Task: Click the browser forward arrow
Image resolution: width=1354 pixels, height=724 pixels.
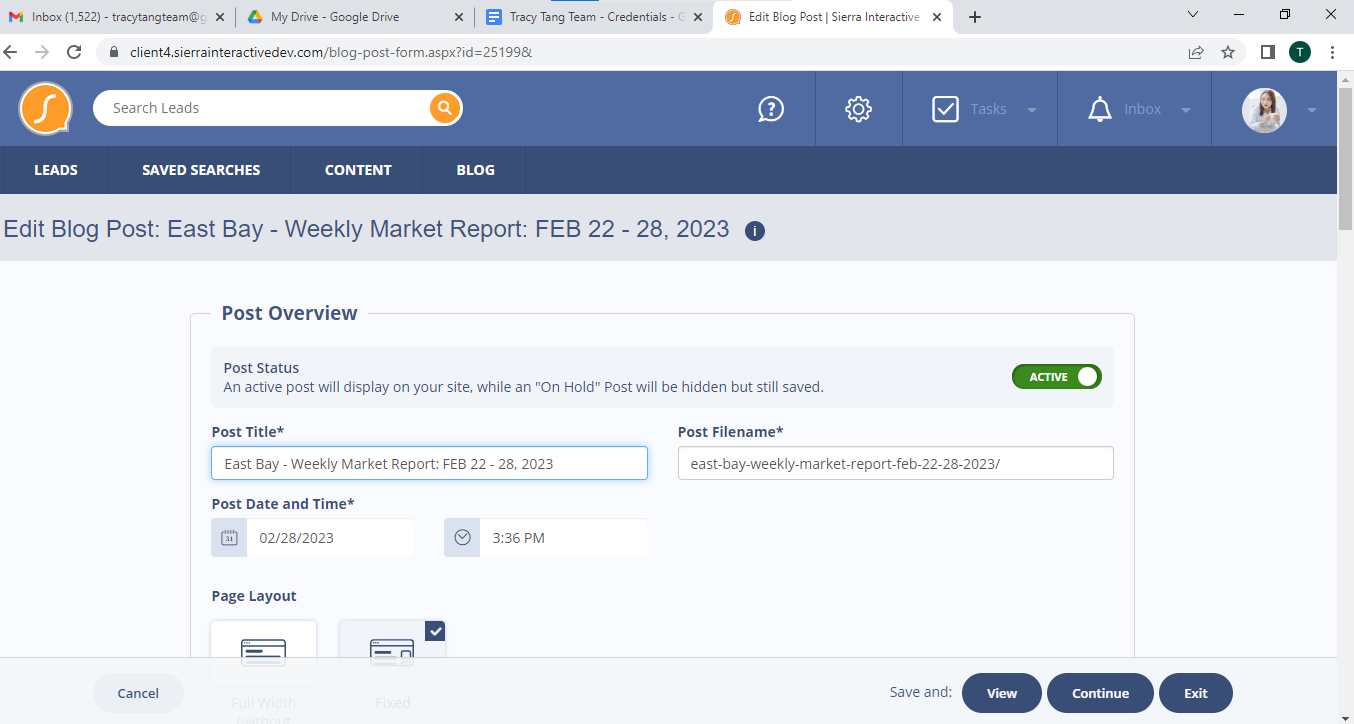Action: (42, 52)
